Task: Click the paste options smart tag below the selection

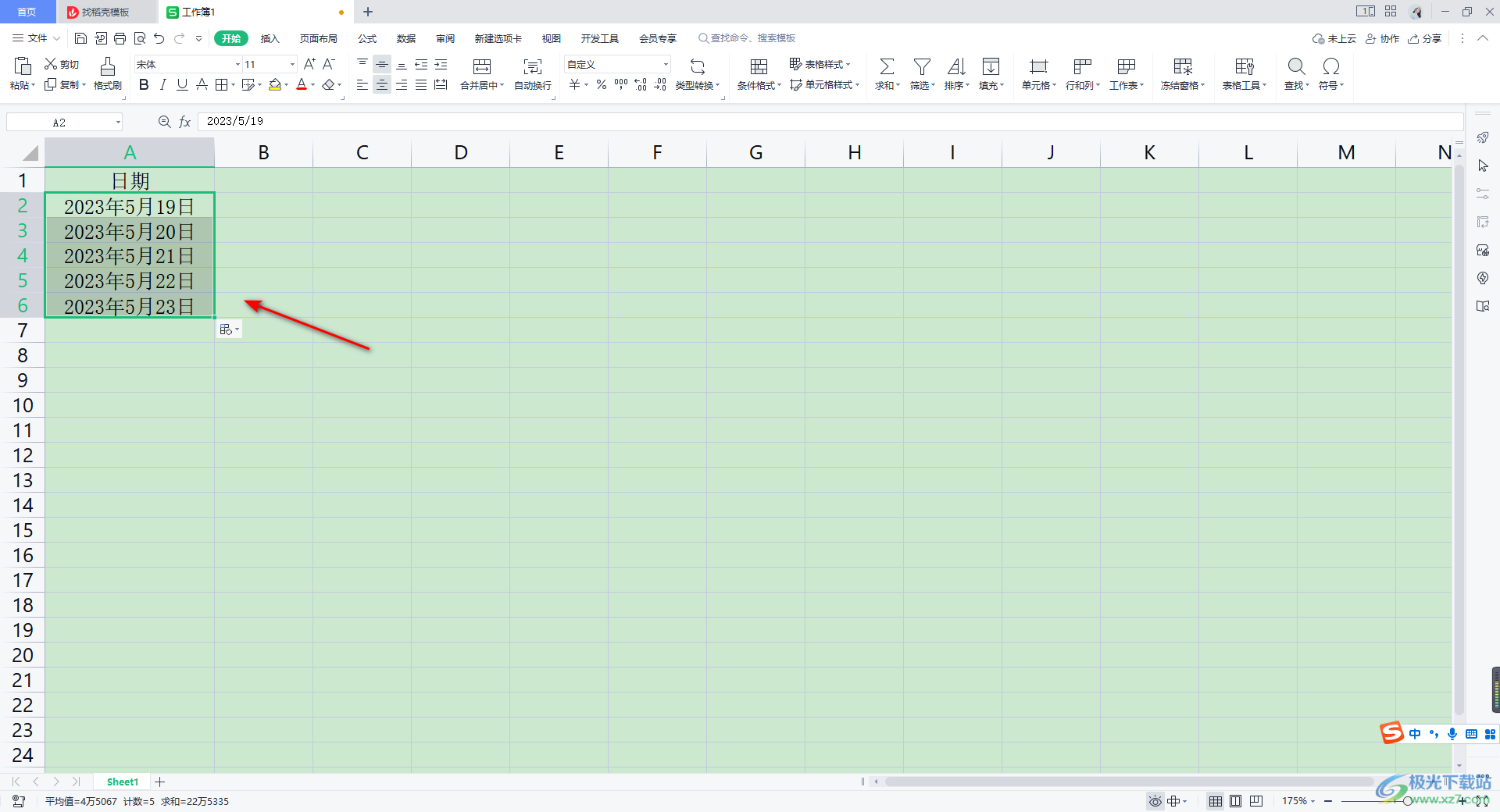Action: click(x=229, y=329)
